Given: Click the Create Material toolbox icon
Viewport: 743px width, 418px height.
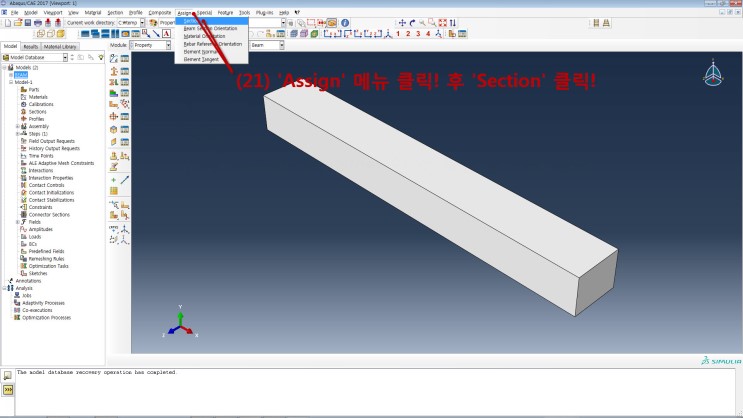Looking at the screenshot, I should click(114, 58).
